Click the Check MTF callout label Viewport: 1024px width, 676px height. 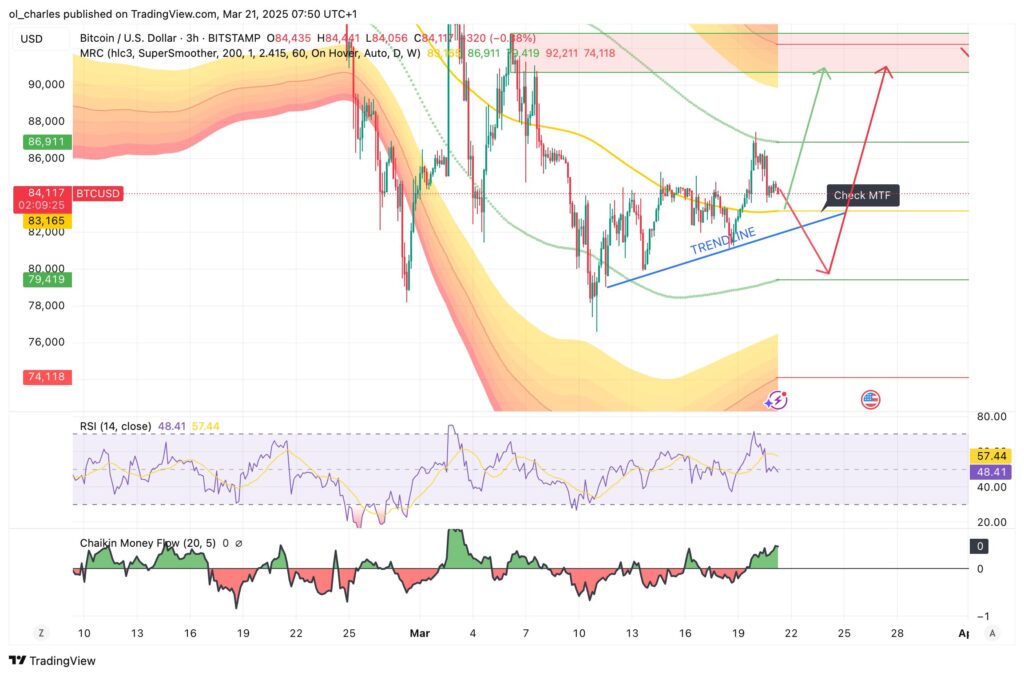[x=862, y=196]
